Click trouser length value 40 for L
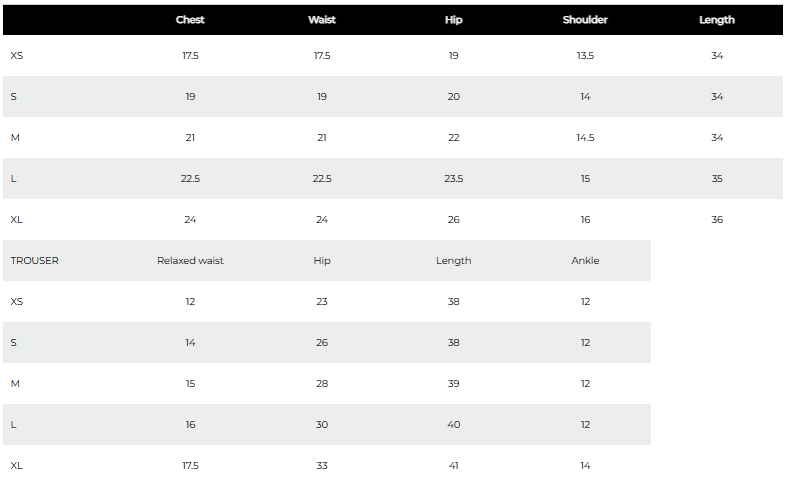Viewport: 788px width, 482px height. tap(453, 425)
